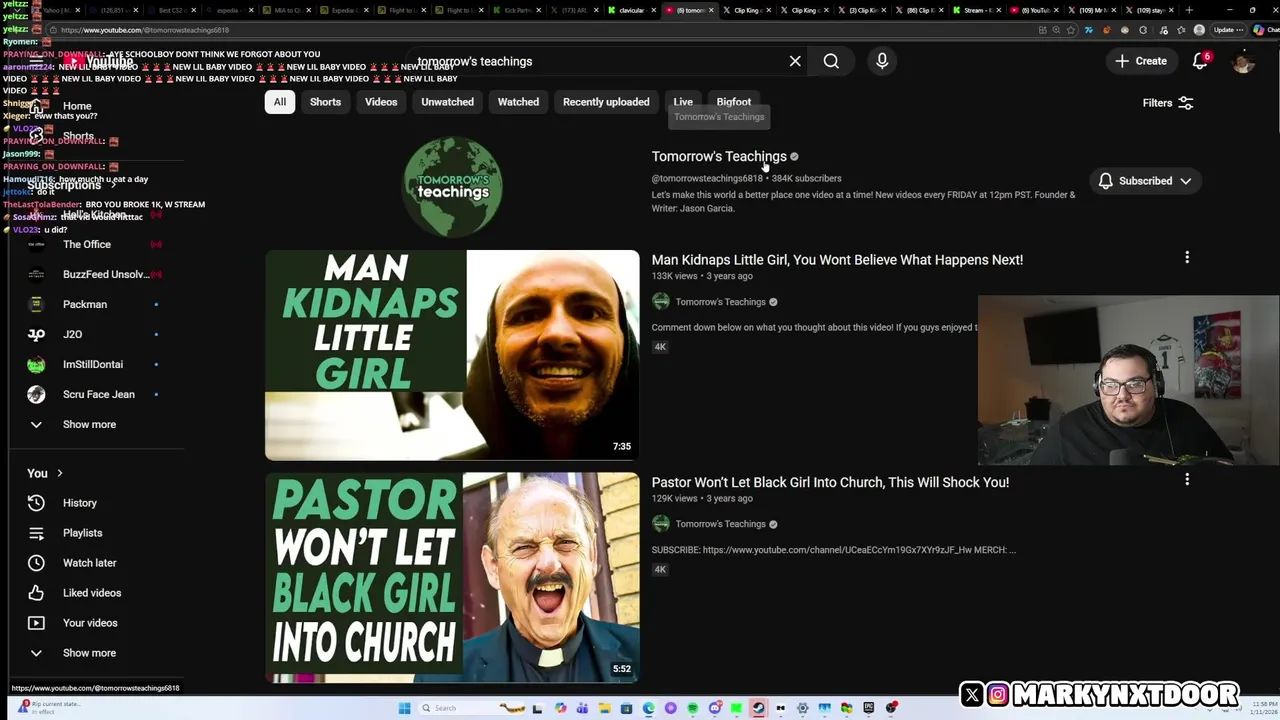The height and width of the screenshot is (720, 1280).
Task: Open Liked videos in the sidebar
Action: click(94, 593)
